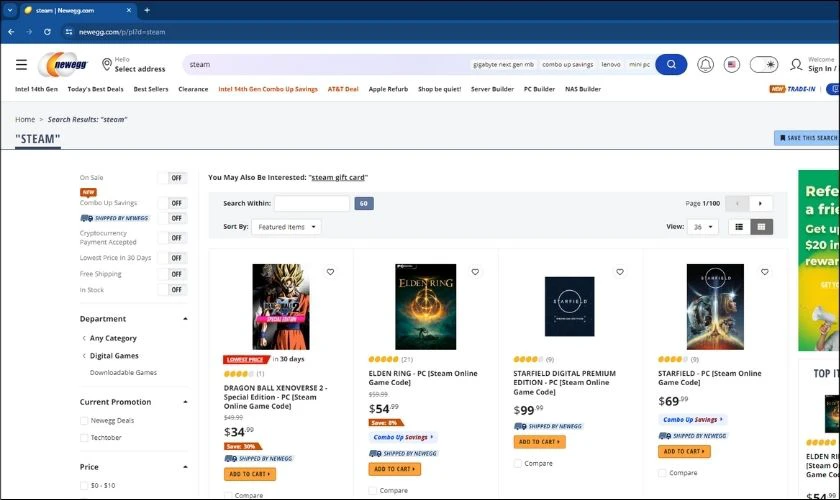The height and width of the screenshot is (500, 840).
Task: Click the blue search magnifier button
Action: (671, 64)
